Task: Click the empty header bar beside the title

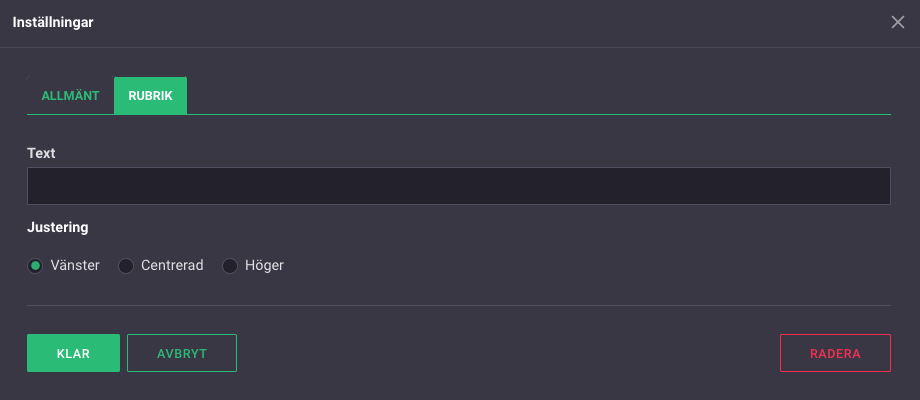Action: point(480,22)
